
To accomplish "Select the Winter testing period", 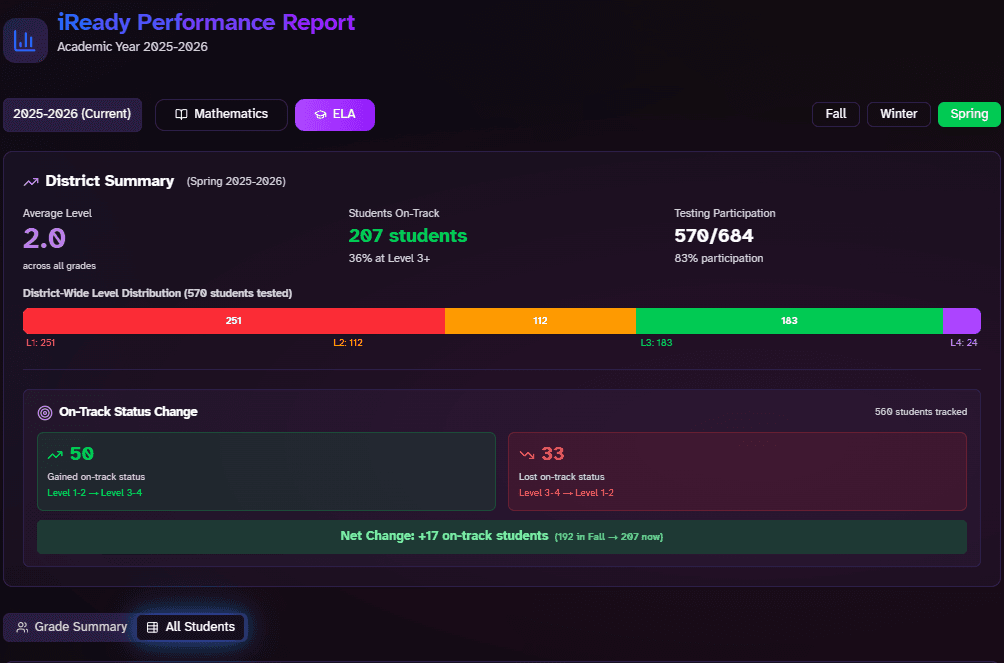I will (x=898, y=114).
